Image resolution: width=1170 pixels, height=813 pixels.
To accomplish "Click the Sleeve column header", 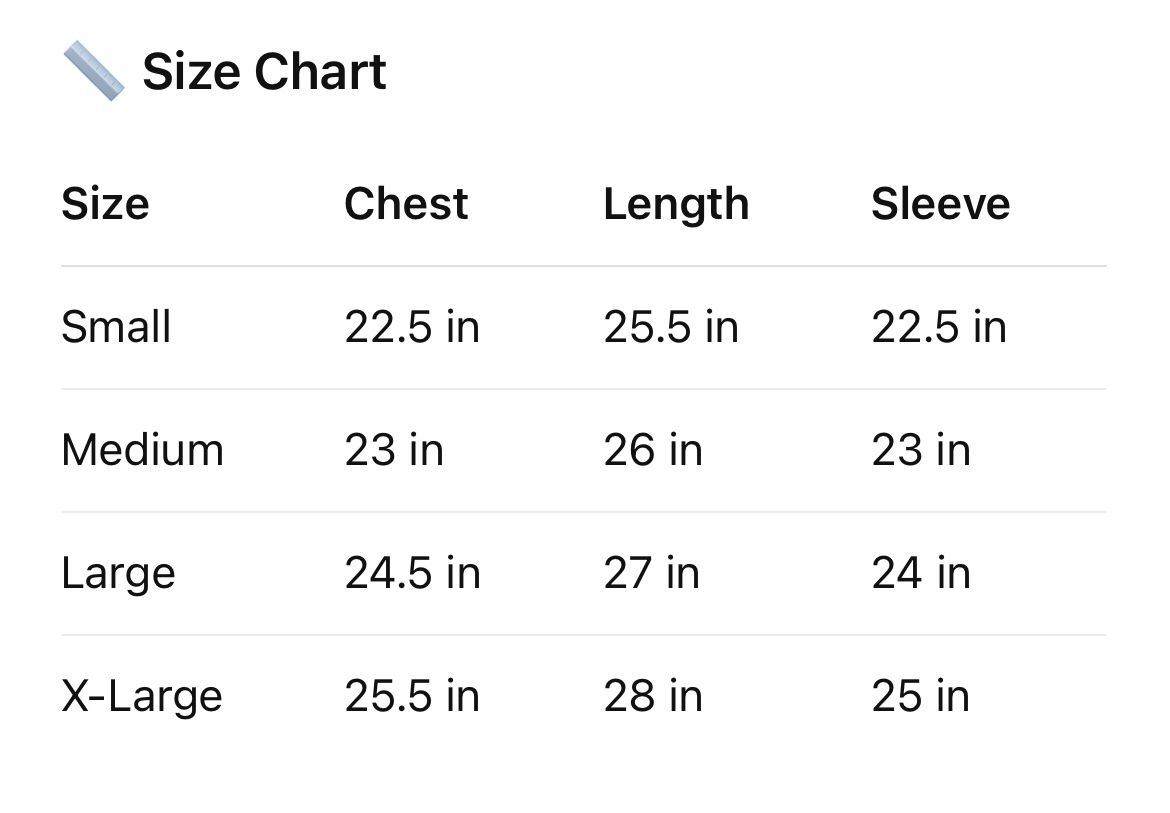I will click(x=940, y=204).
